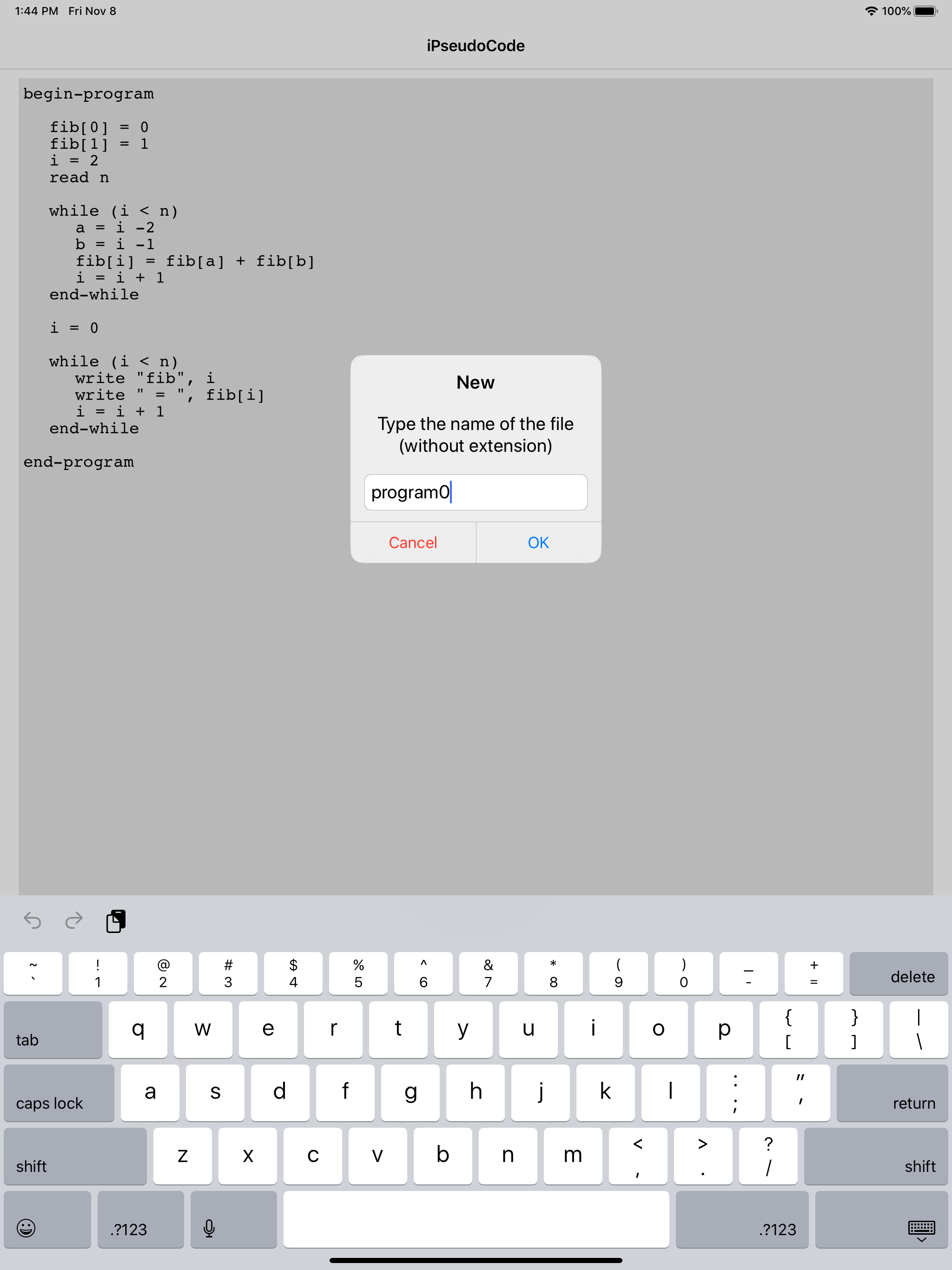Tap the number 8 asterisk key
Screen dimensions: 952x1270
(x=554, y=974)
